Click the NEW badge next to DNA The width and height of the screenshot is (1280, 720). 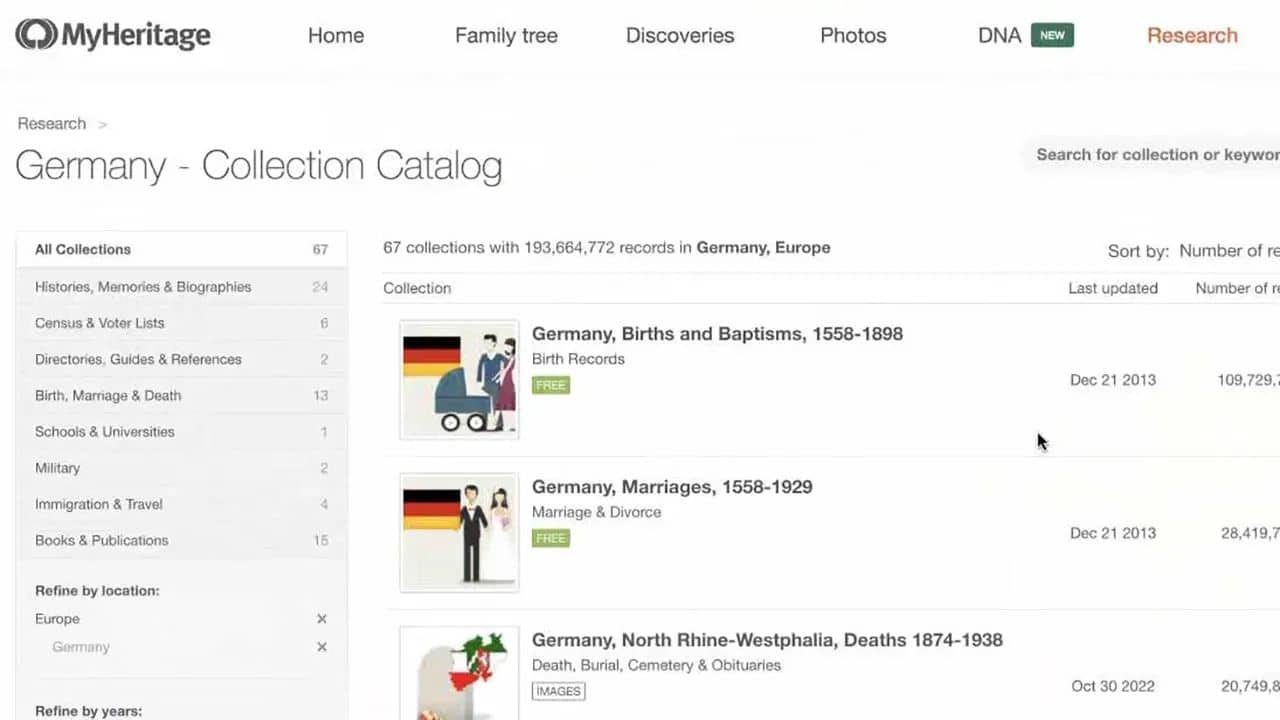click(1052, 34)
